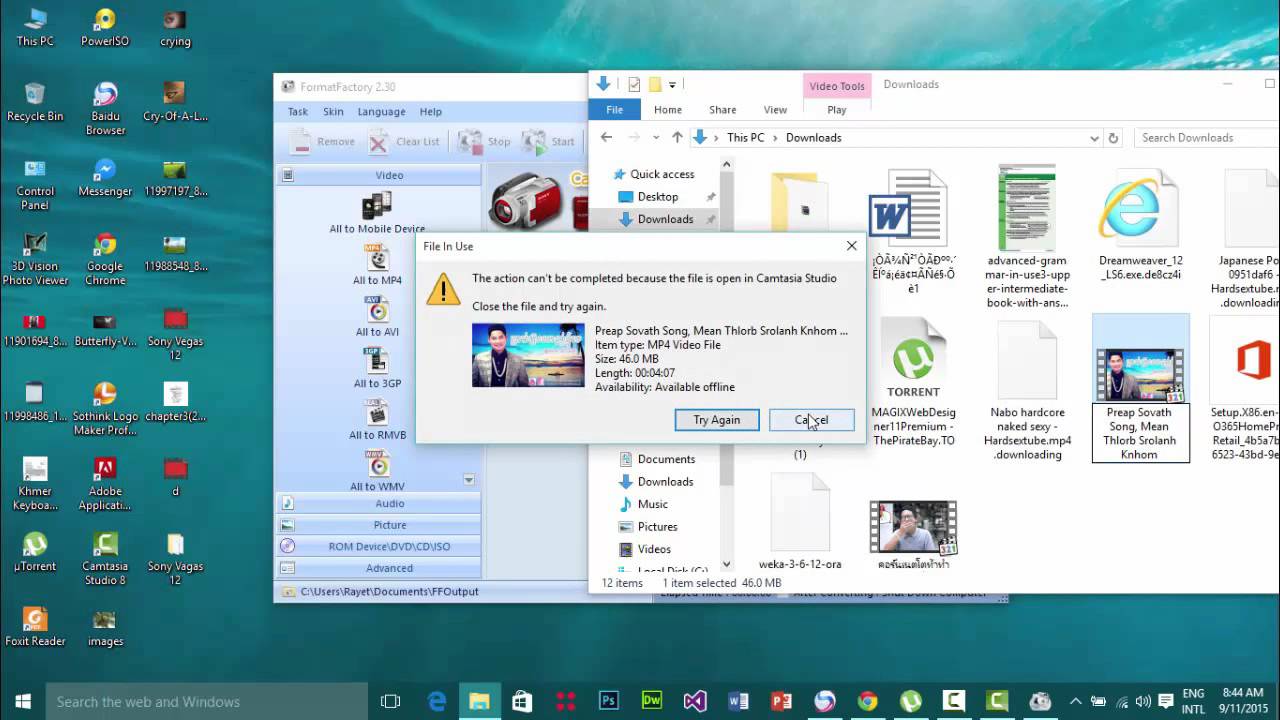Select Desktop in navigation pane
This screenshot has height=720, width=1280.
(x=657, y=197)
